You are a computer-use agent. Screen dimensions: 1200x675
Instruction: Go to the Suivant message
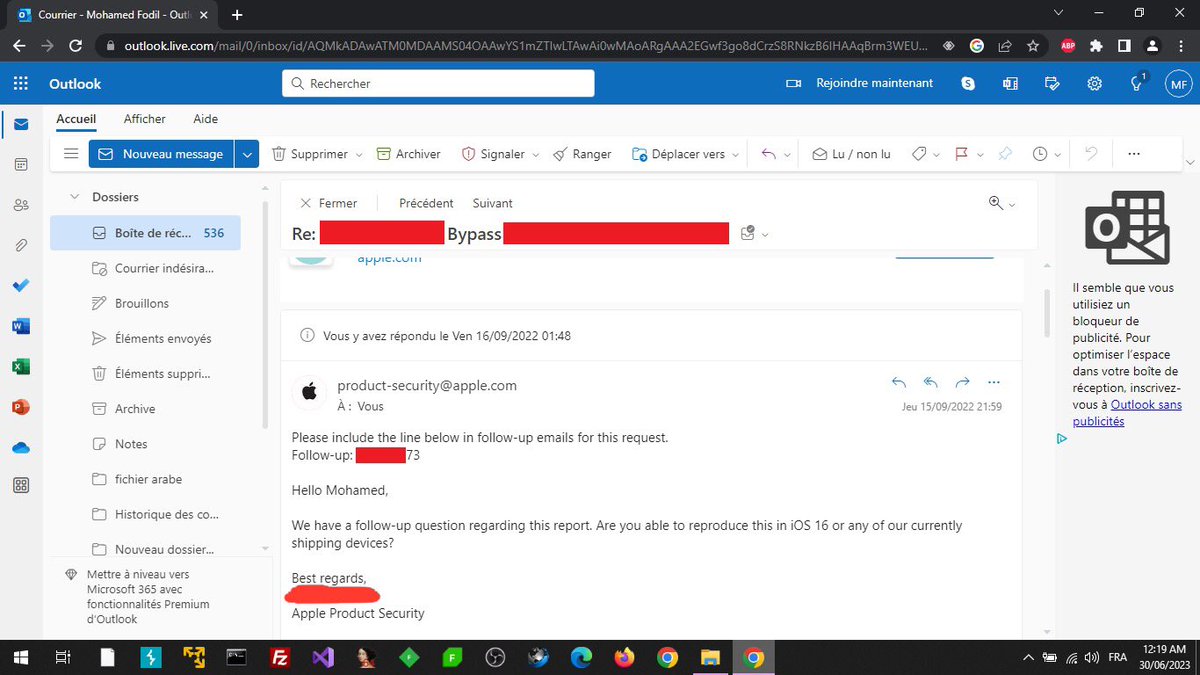[492, 203]
